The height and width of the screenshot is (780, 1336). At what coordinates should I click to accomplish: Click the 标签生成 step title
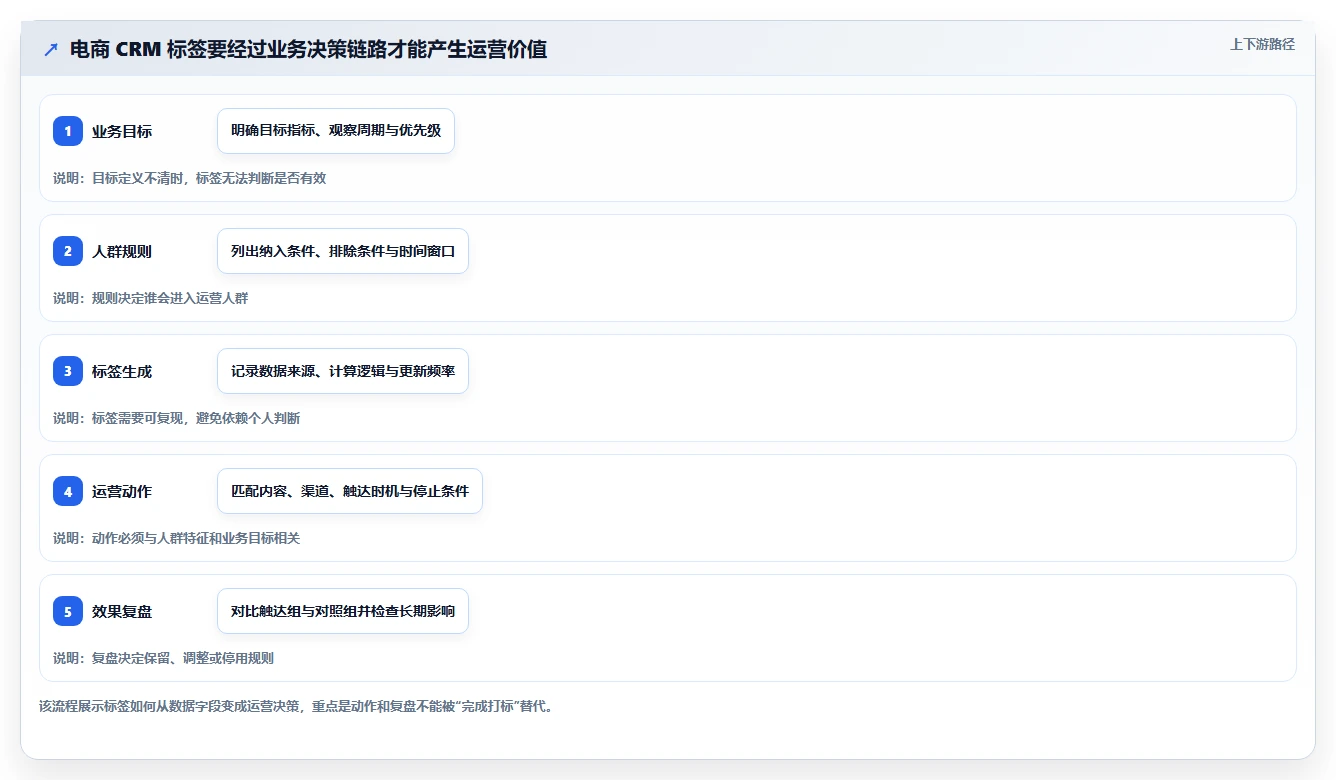pos(122,371)
